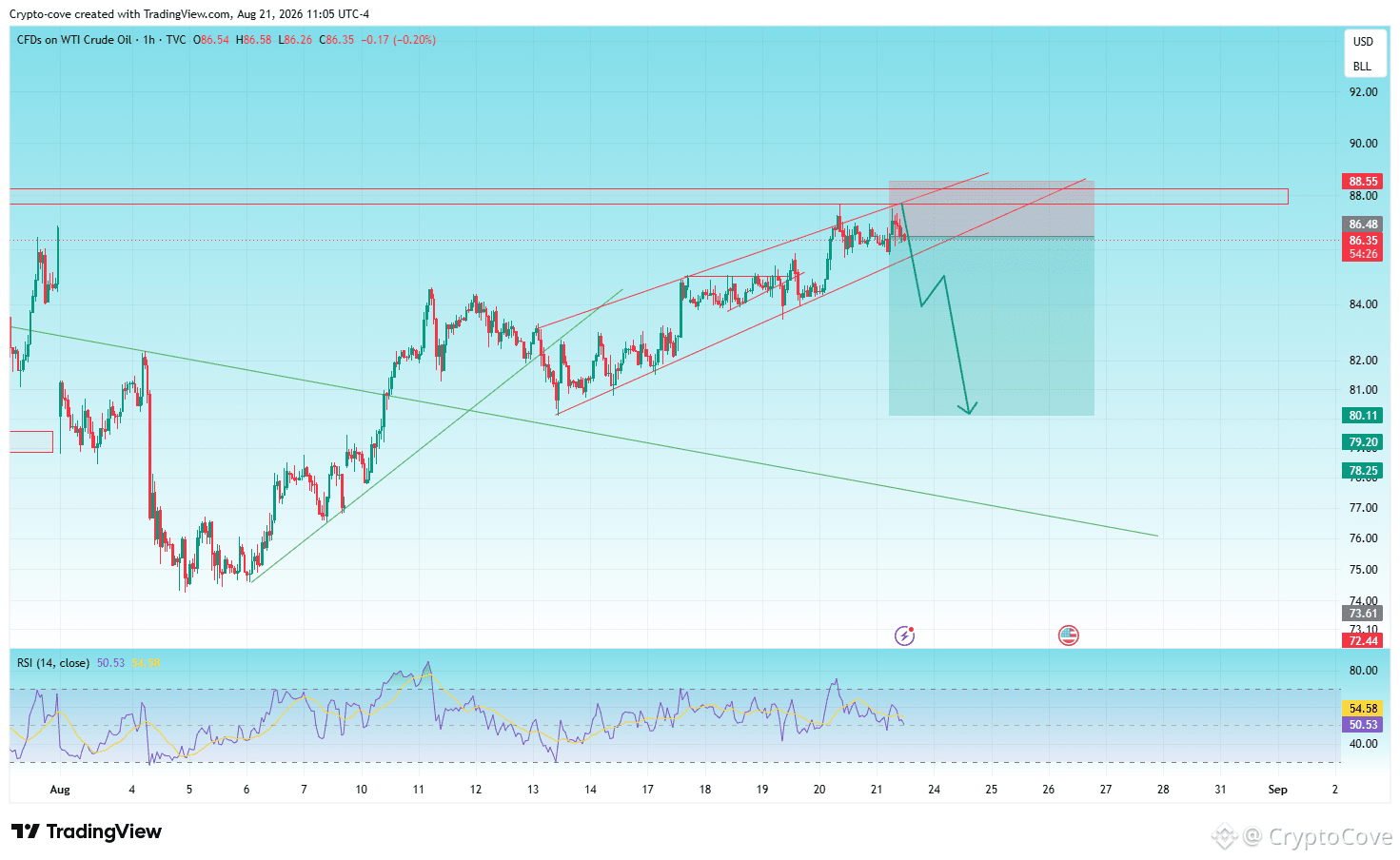Click the purple RSI value 50.53 in legend
Image resolution: width=1400 pixels, height=860 pixels.
click(110, 663)
